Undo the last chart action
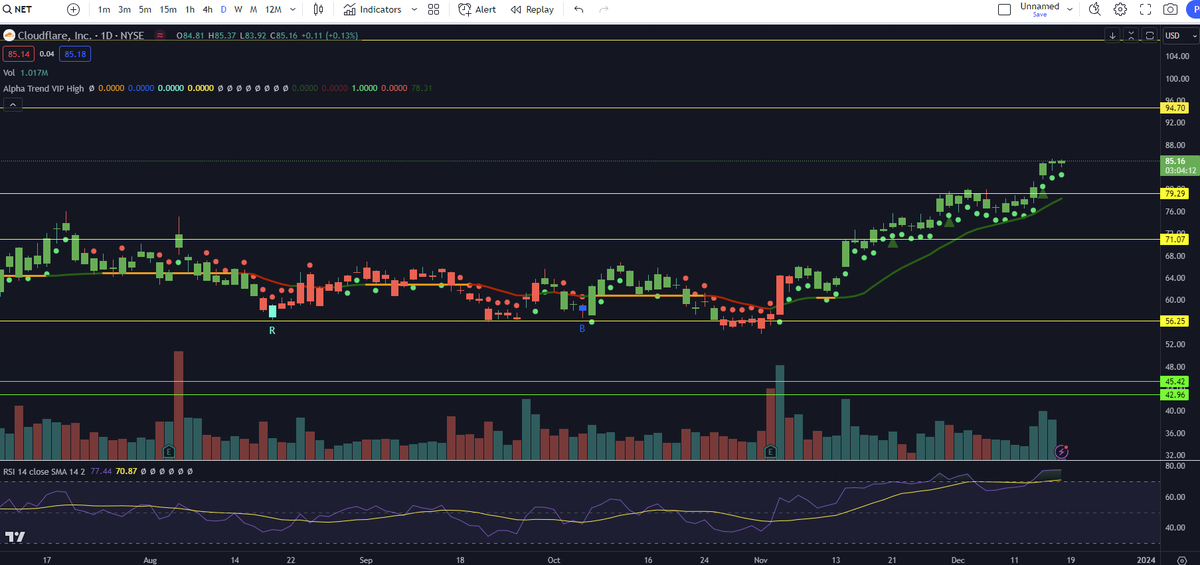This screenshot has height=565, width=1200. 578,9
